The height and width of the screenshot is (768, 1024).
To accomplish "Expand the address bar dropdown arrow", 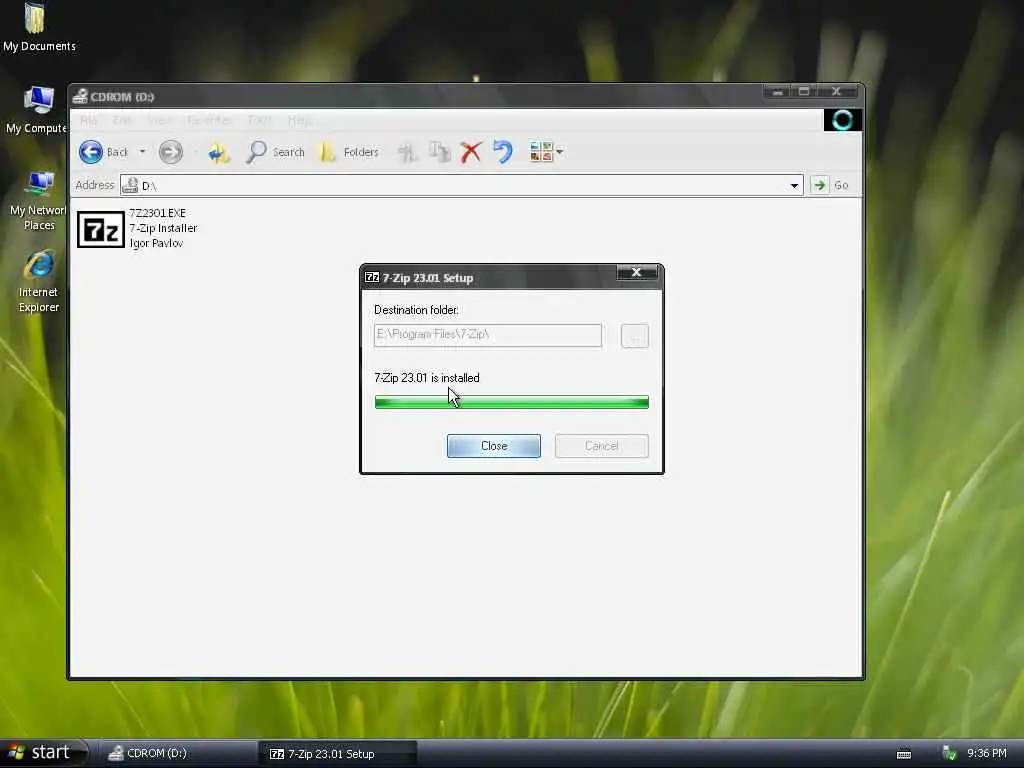I will click(794, 185).
